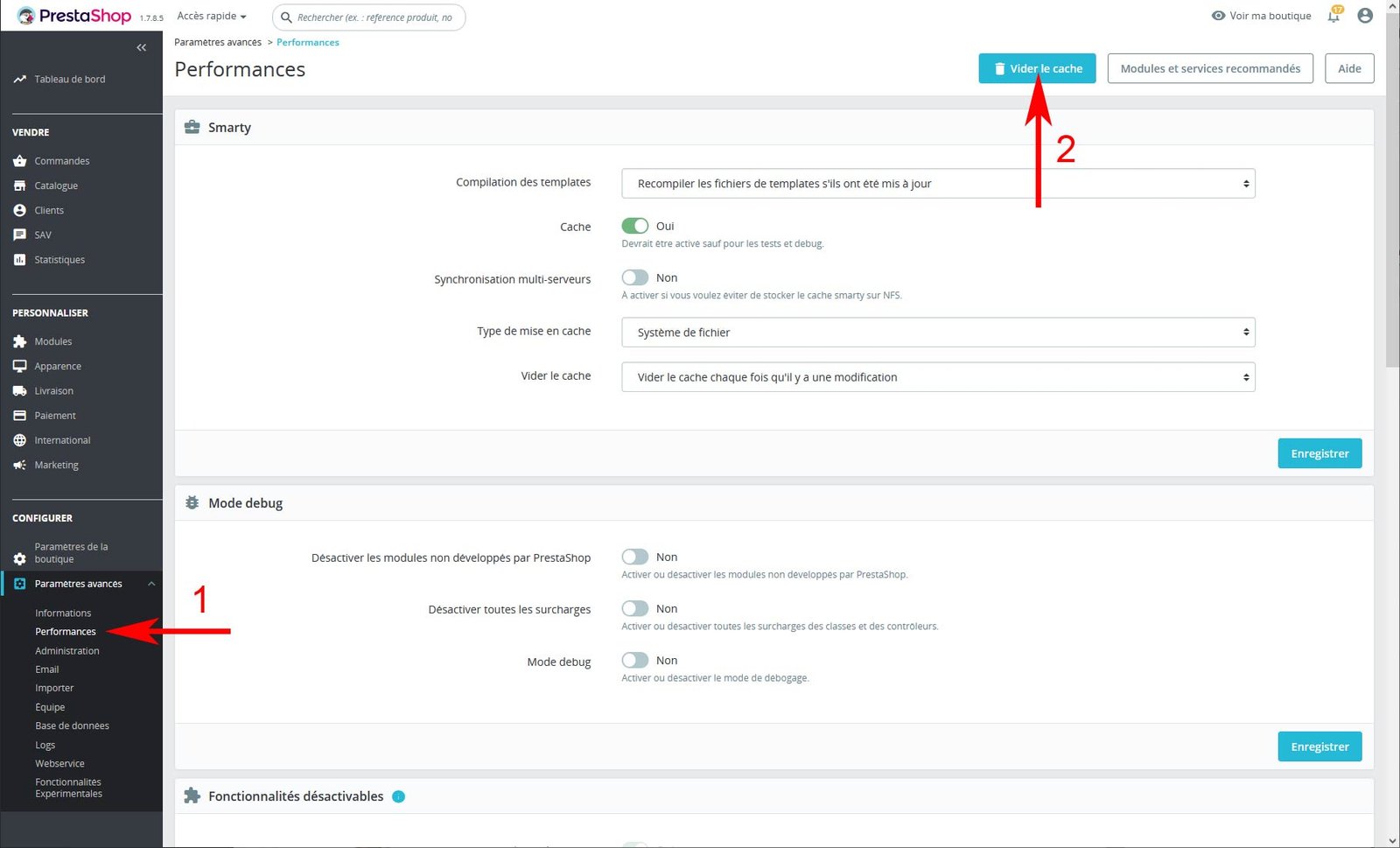Click the Commandes basket icon
Viewport: 1400px width, 848px height.
[x=19, y=161]
